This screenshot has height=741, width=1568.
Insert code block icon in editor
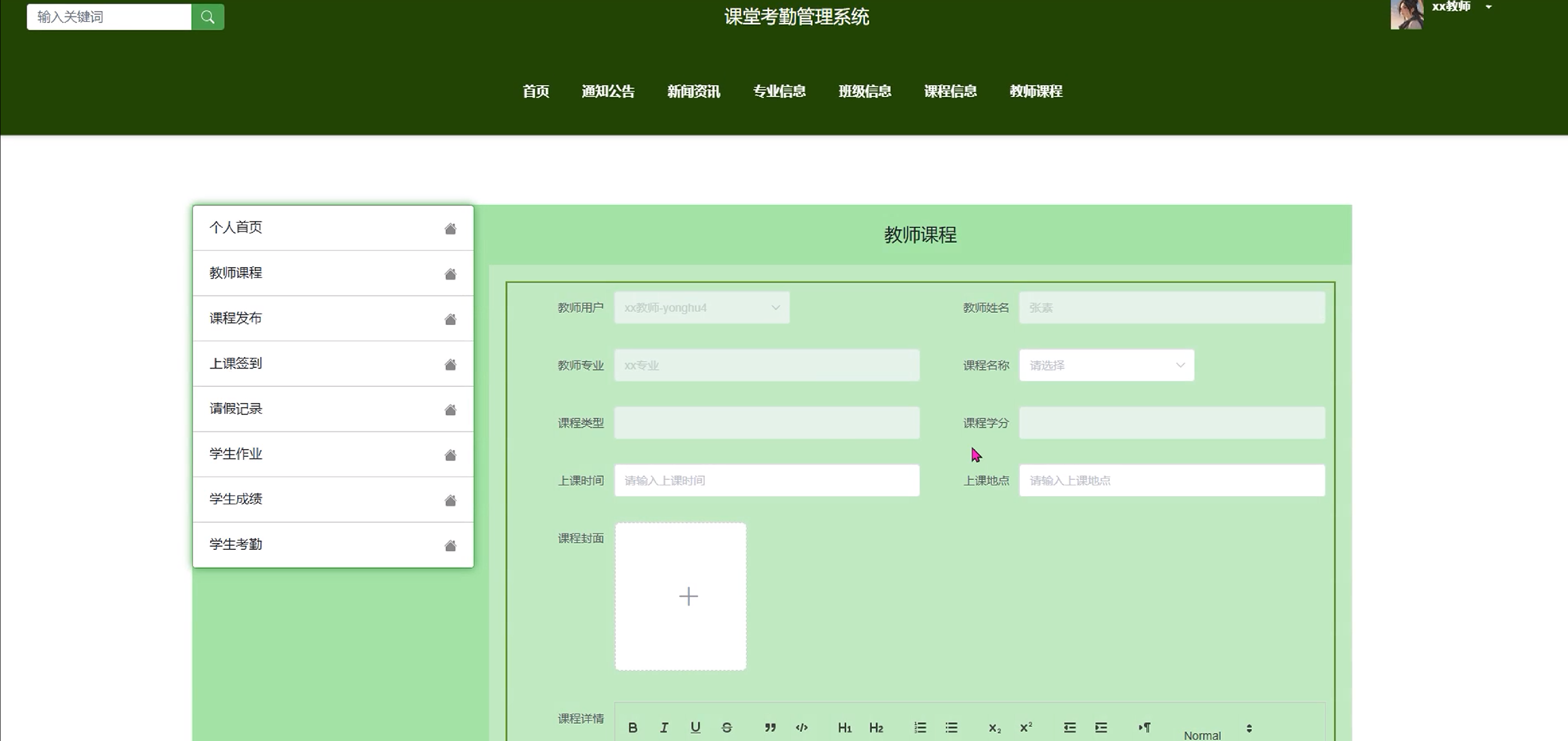point(802,727)
